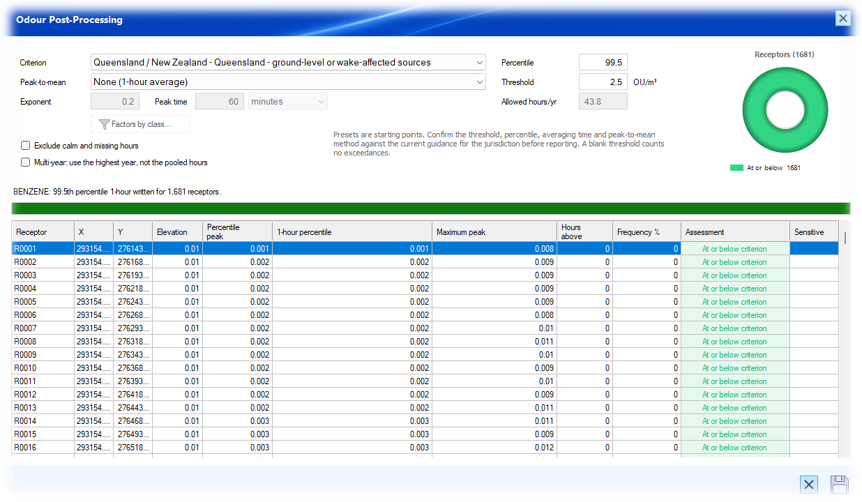
Task: Select receptor row R0003
Action: [425, 275]
